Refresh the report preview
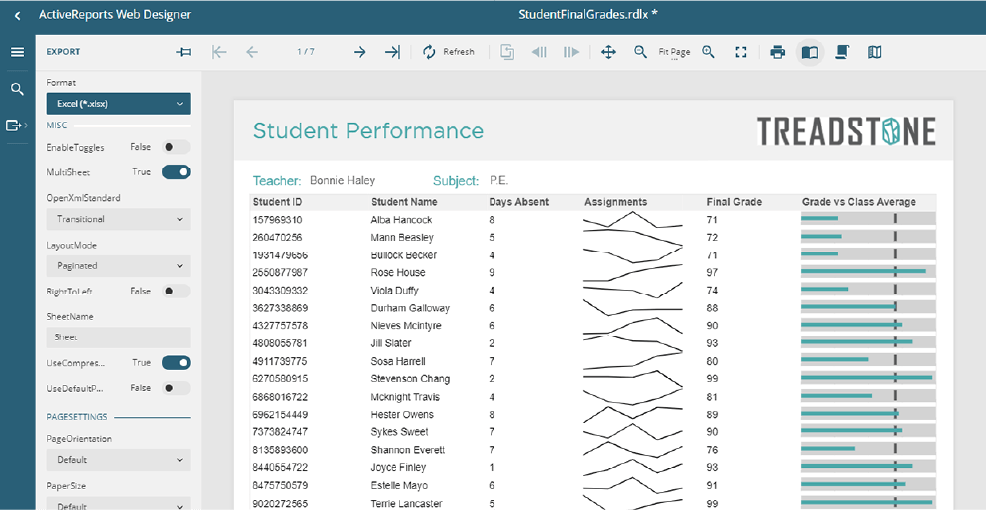Image resolution: width=987 pixels, height=510 pixels. pyautogui.click(x=448, y=52)
